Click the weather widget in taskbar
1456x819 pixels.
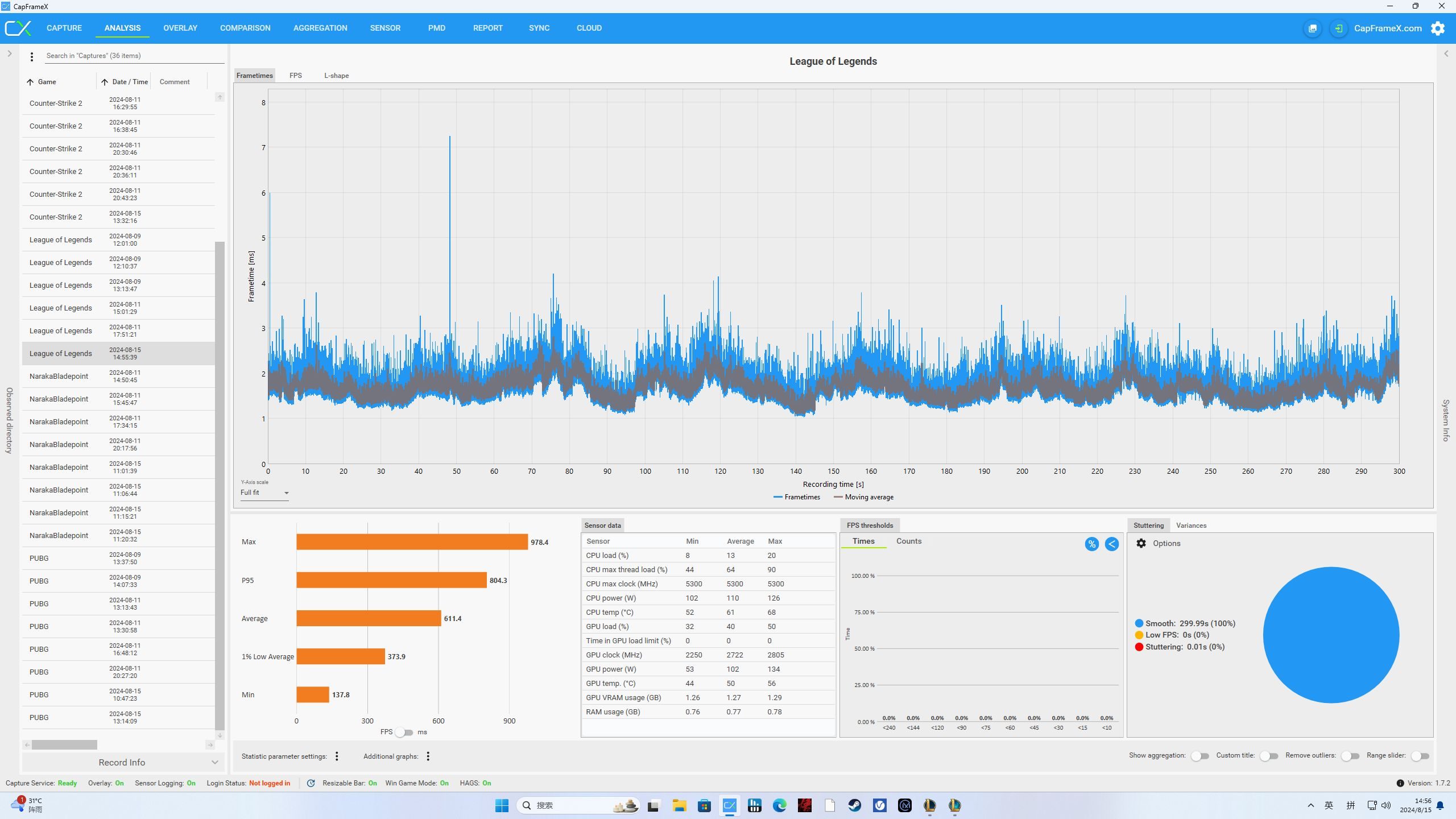tap(27, 805)
